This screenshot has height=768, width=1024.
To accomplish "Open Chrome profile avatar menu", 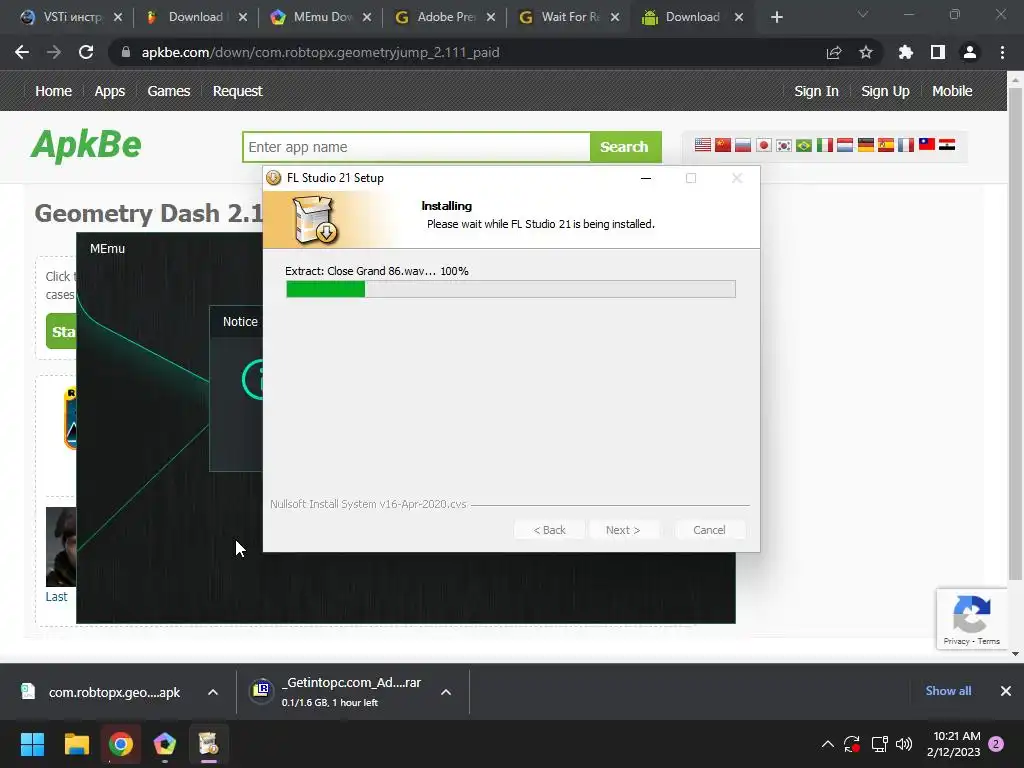I will coord(970,52).
